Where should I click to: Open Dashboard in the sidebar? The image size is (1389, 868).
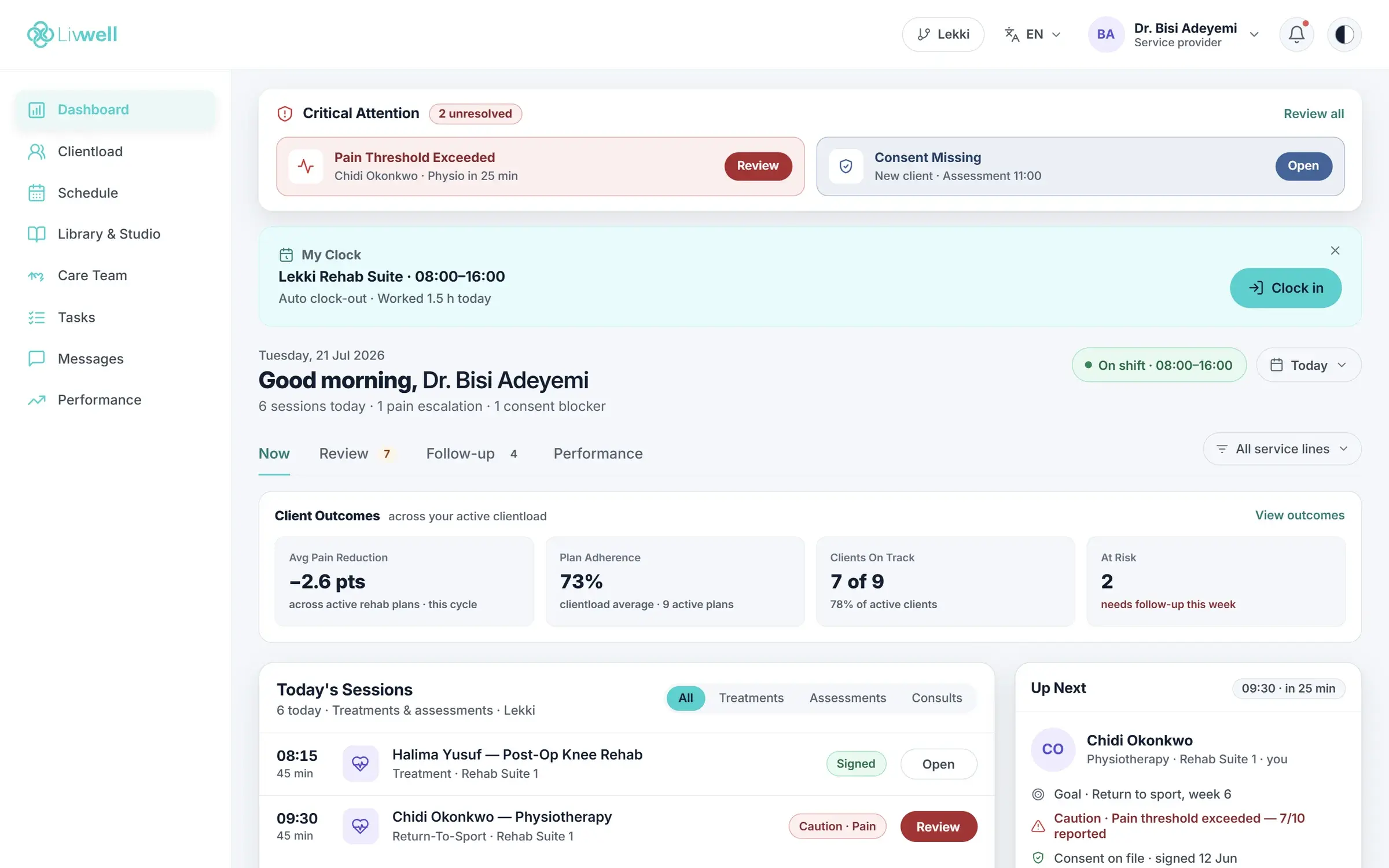[115, 109]
